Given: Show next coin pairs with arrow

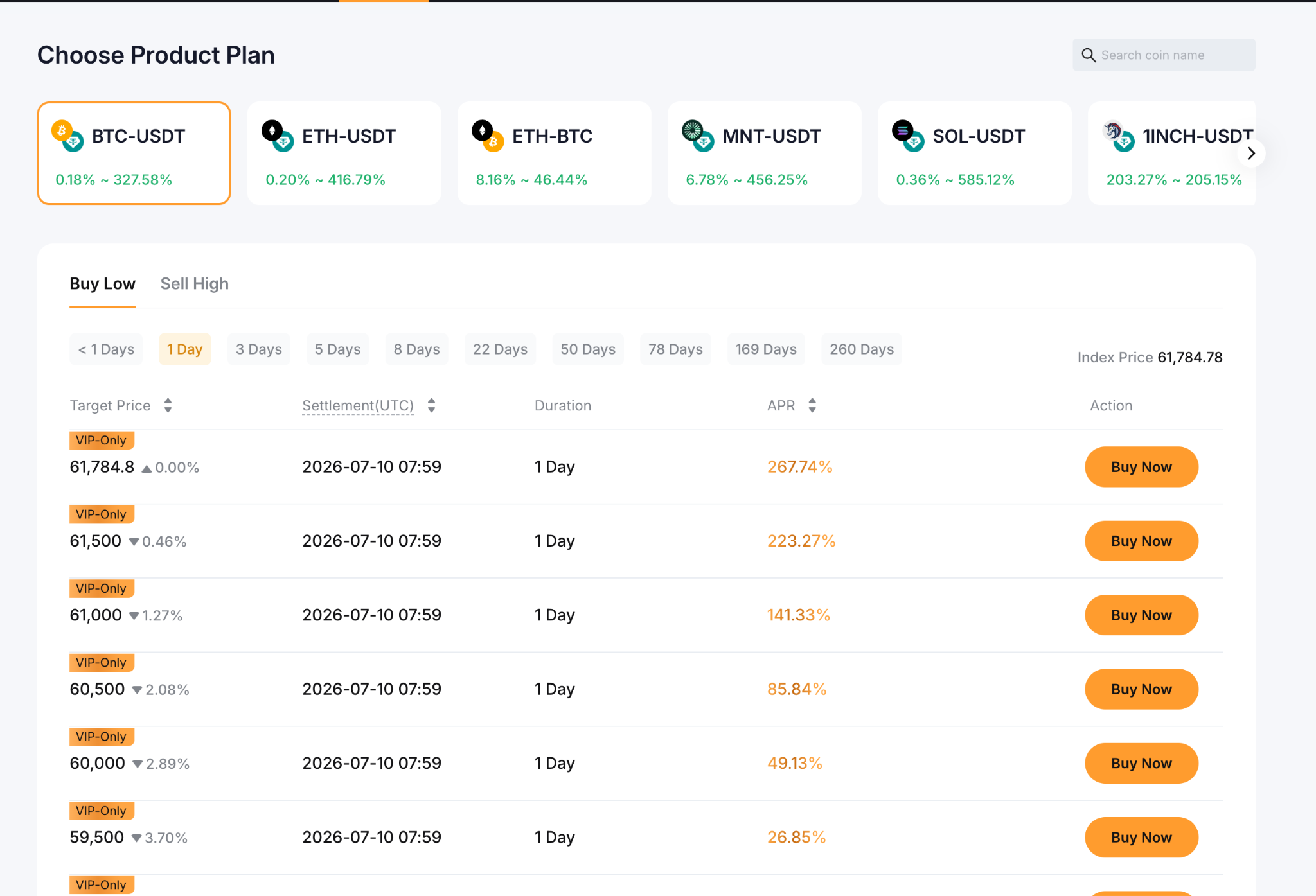Looking at the screenshot, I should coord(1250,154).
